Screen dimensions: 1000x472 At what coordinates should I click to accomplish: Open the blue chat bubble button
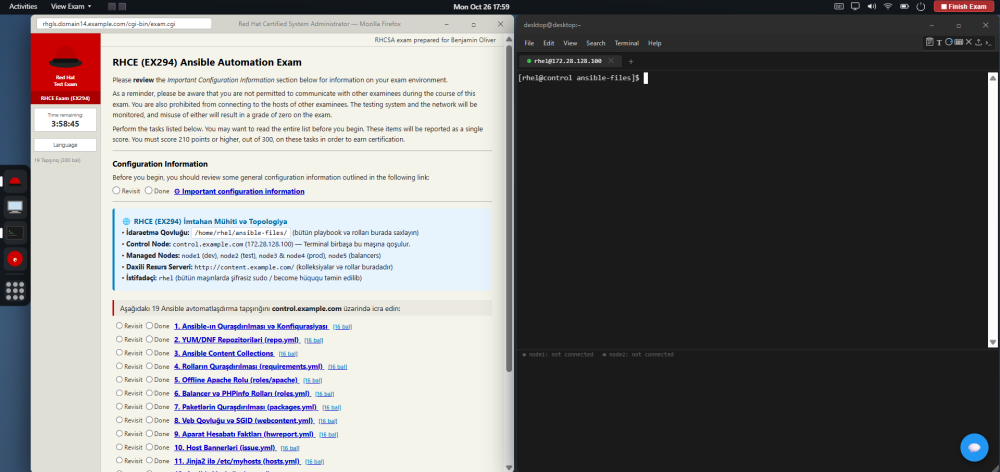(974, 447)
